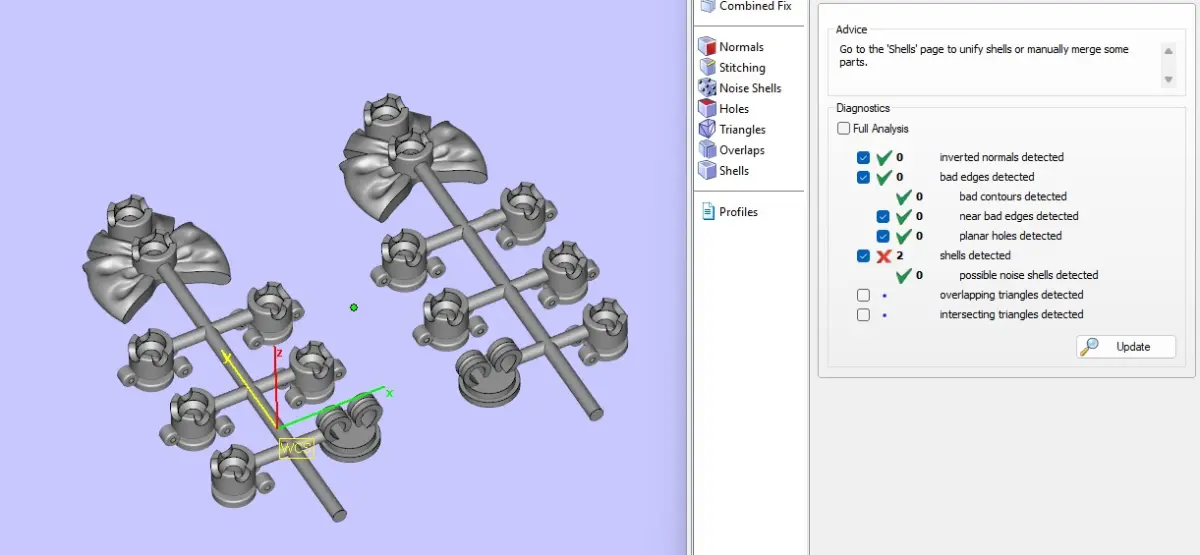Click the Overlaps page icon
The height and width of the screenshot is (555, 1200).
(x=707, y=150)
